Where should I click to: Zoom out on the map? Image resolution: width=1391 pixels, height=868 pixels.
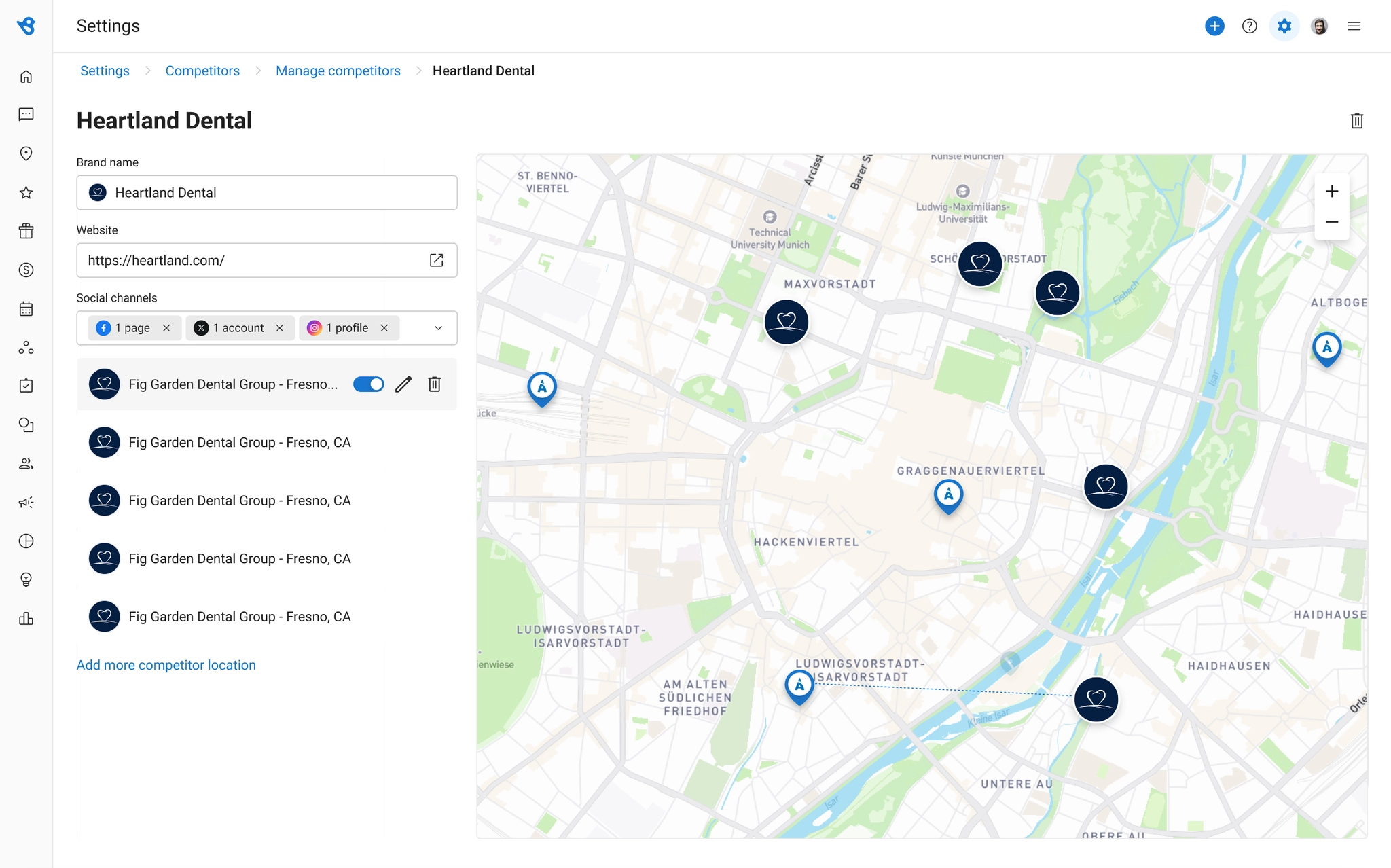pyautogui.click(x=1331, y=223)
